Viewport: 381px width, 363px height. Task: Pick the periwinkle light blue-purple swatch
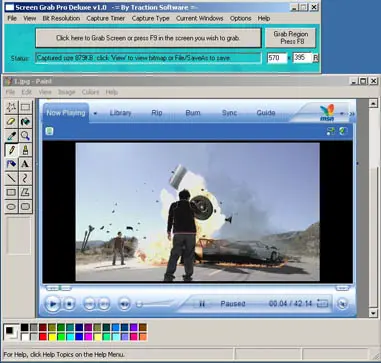(x=125, y=336)
